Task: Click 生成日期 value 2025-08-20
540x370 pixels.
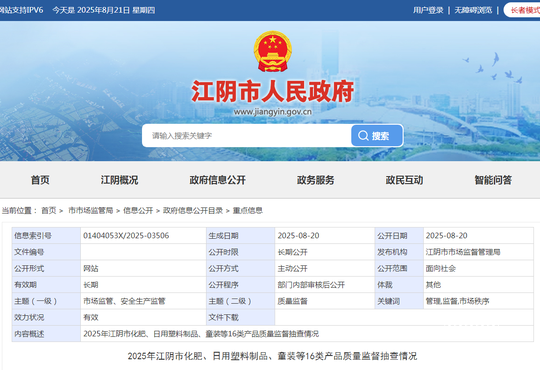Action: point(298,236)
